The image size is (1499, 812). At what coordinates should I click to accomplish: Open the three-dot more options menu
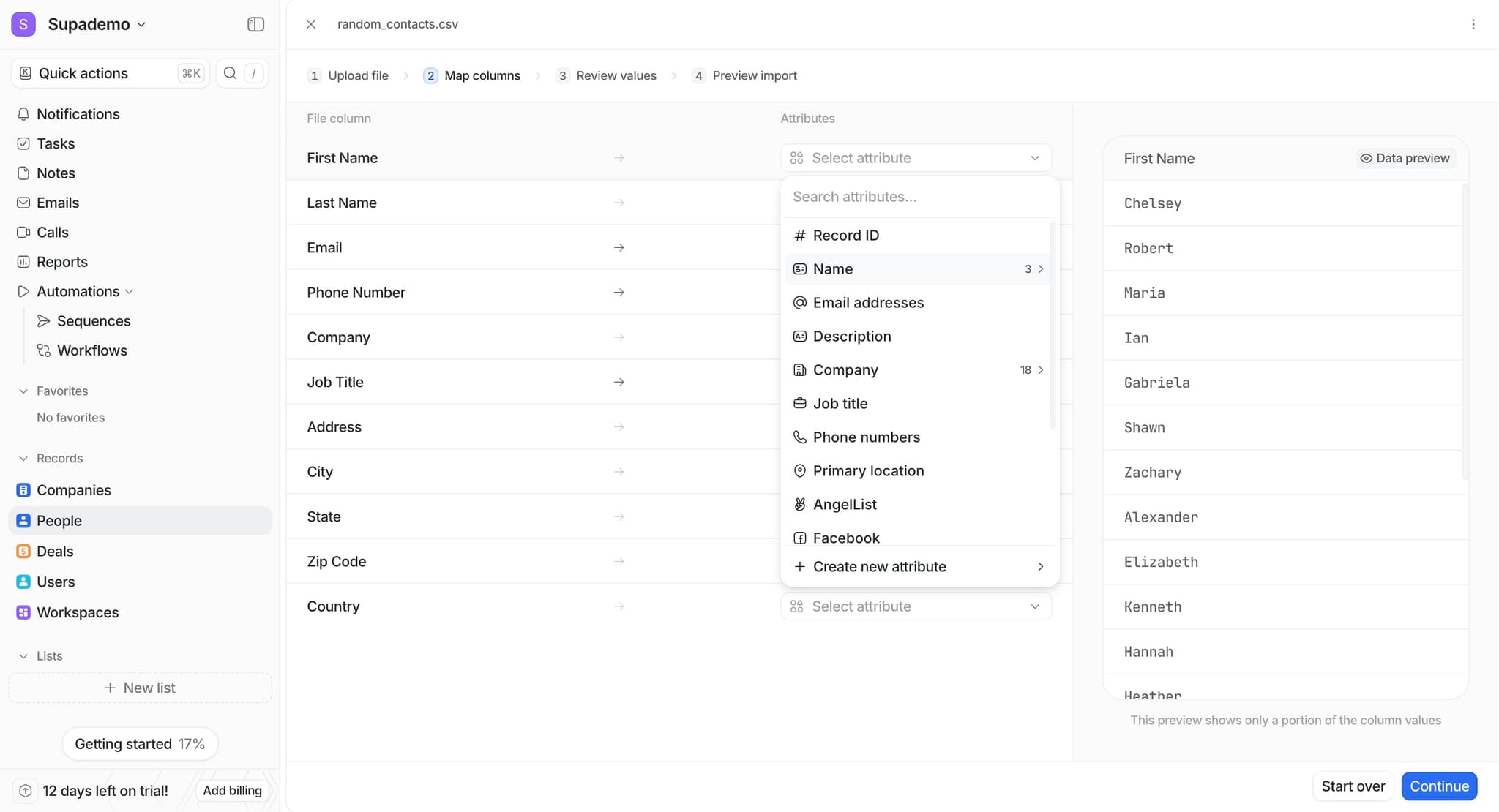coord(1473,24)
